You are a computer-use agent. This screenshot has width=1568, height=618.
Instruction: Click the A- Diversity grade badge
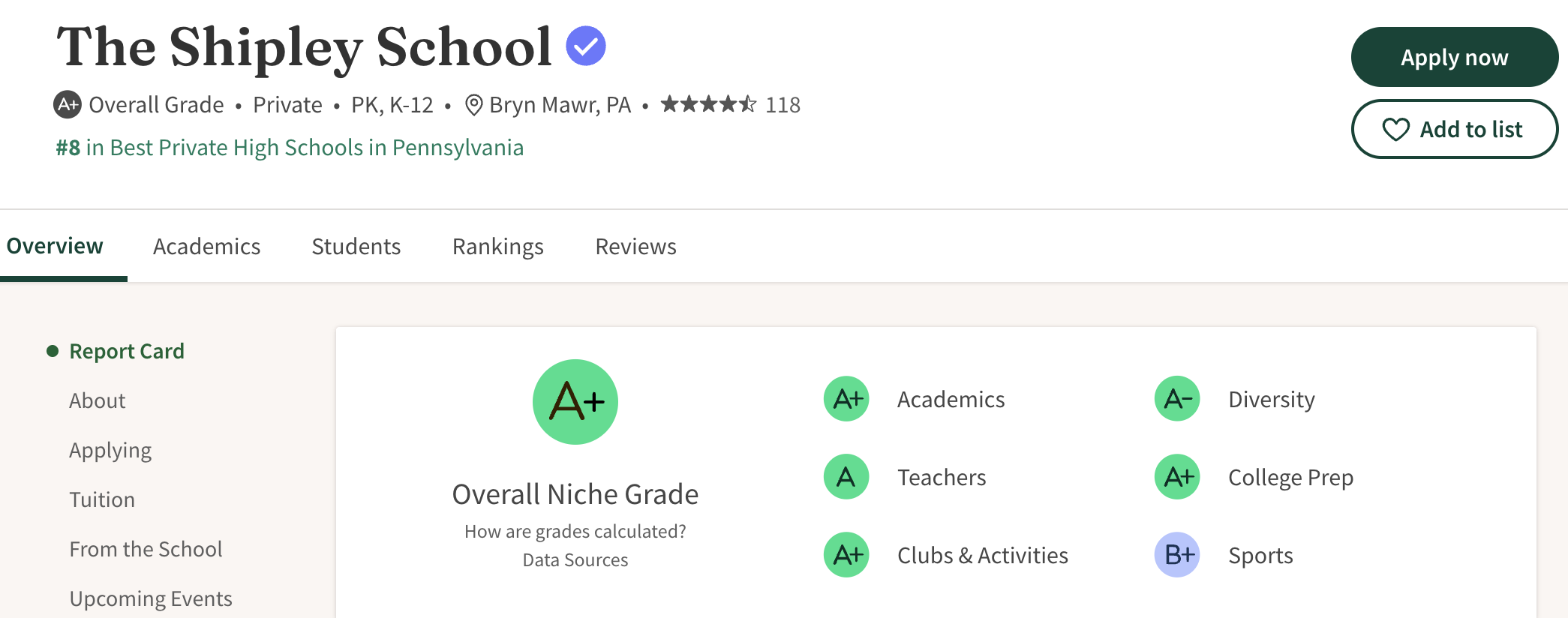coord(1177,399)
